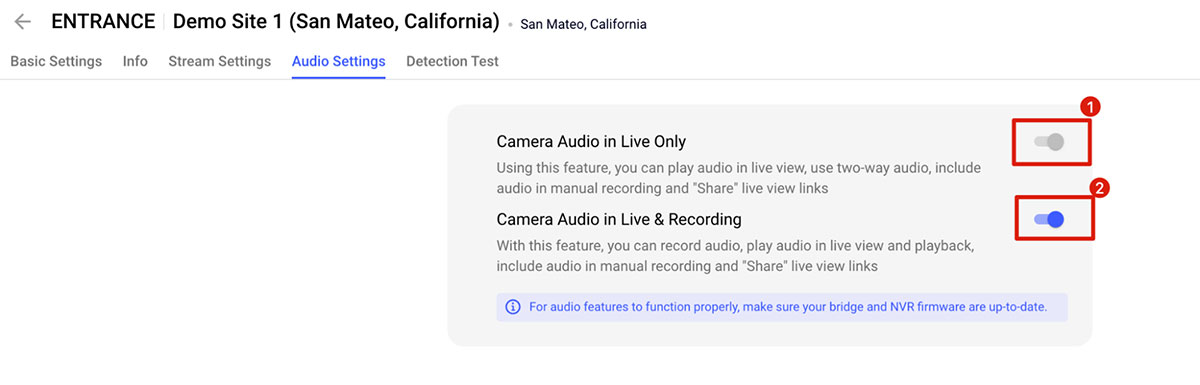Click the gray dot separator before location

tap(510, 25)
